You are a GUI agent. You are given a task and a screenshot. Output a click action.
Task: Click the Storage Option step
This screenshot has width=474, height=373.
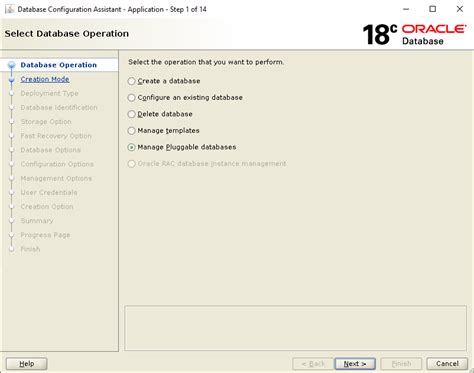(x=46, y=122)
